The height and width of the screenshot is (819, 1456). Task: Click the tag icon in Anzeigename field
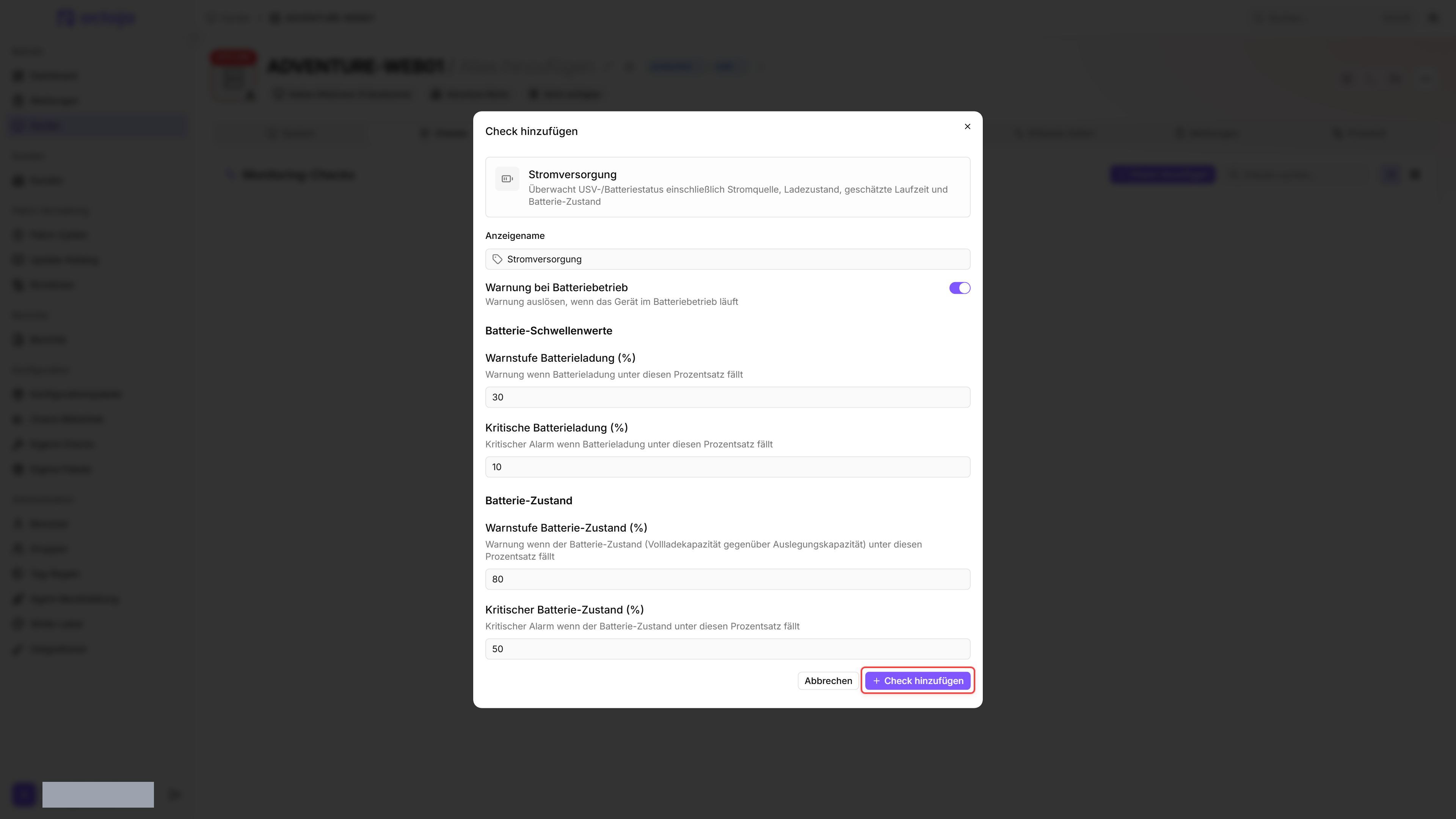tap(497, 259)
